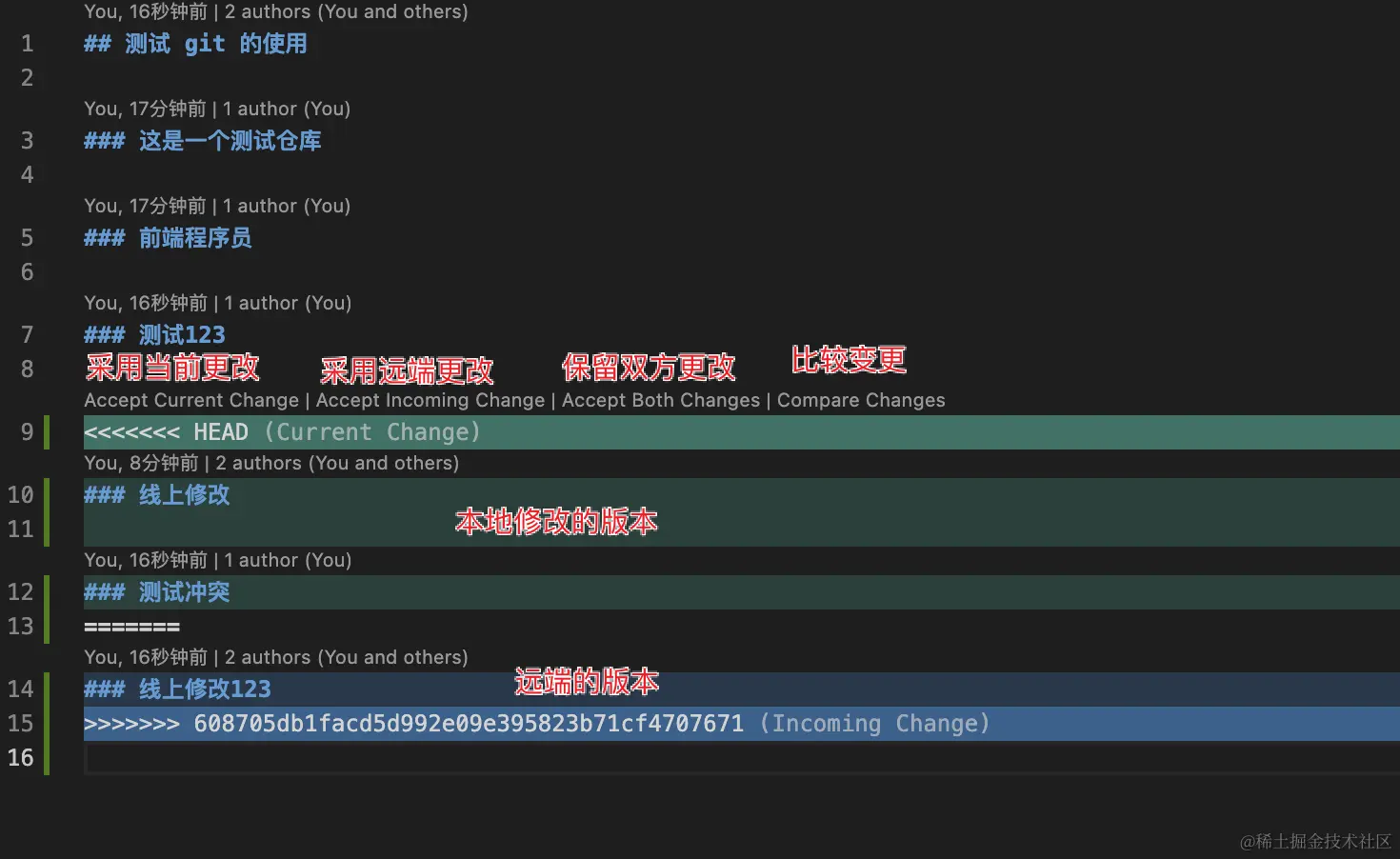Open blame lens above line 12 测试冲突
The height and width of the screenshot is (859, 1400).
click(x=217, y=560)
